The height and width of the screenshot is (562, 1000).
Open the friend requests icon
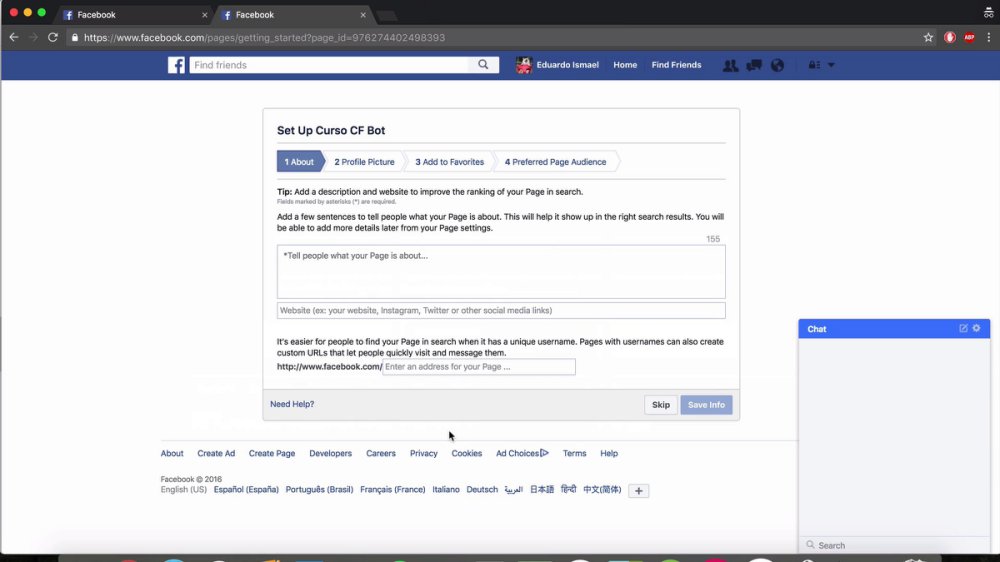tap(730, 65)
